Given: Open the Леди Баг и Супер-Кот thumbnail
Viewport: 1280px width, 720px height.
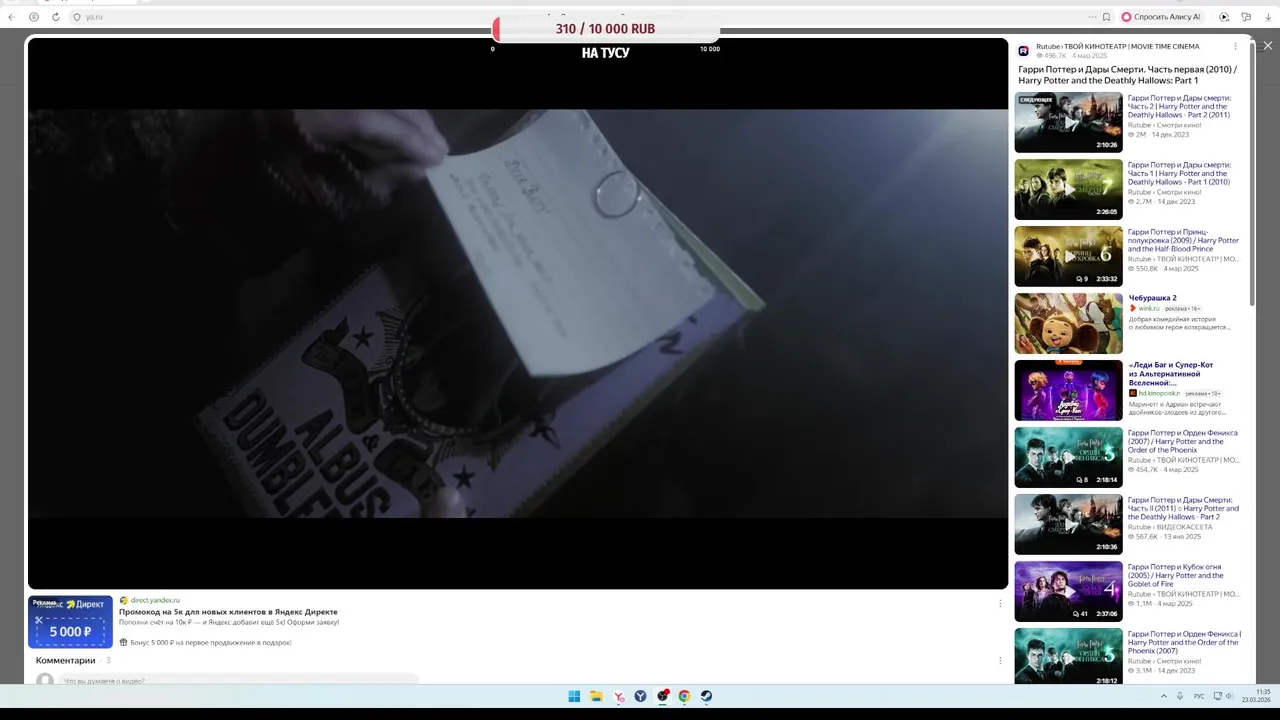Looking at the screenshot, I should [x=1068, y=390].
